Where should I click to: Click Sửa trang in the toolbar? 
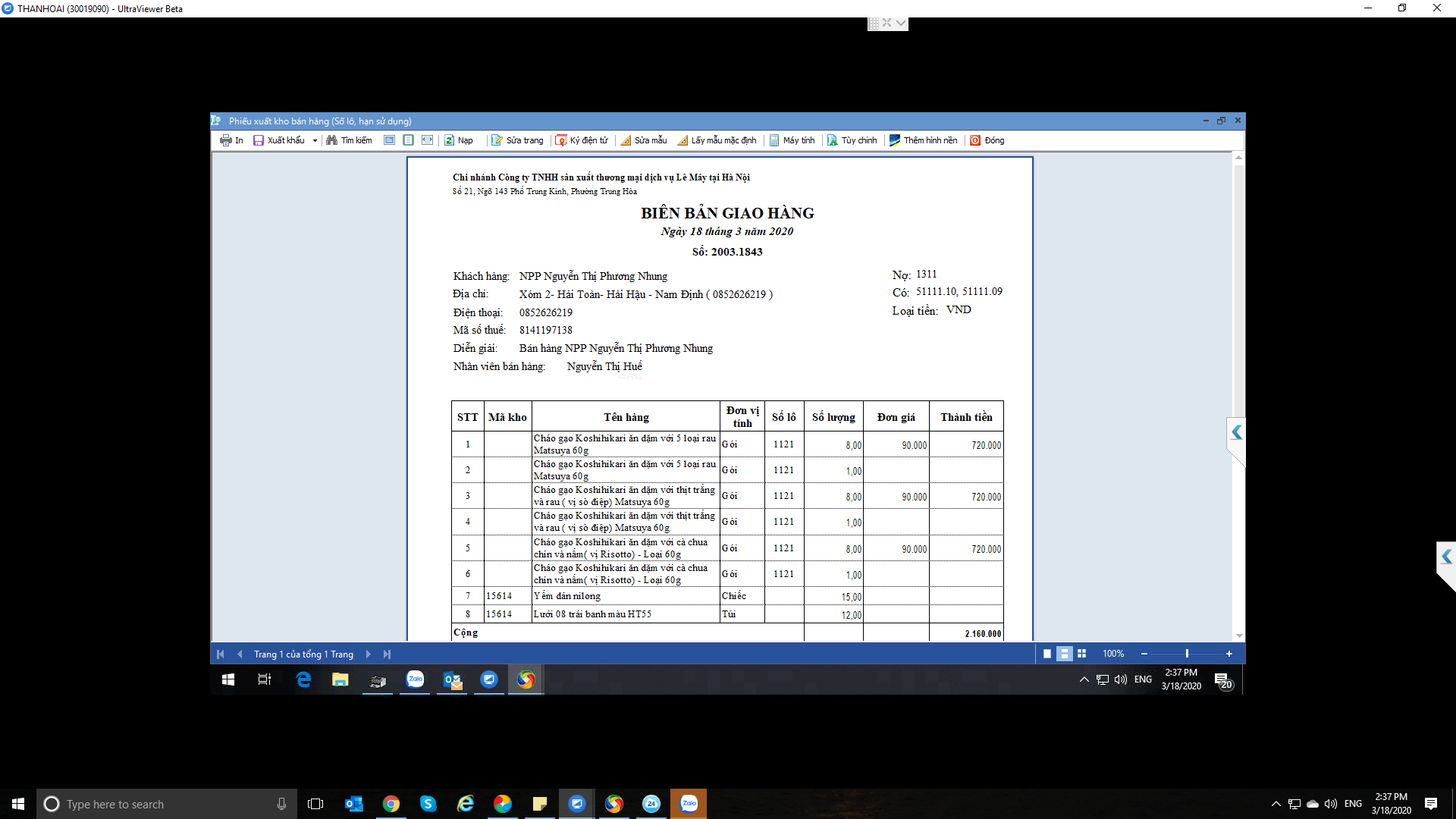[x=517, y=140]
